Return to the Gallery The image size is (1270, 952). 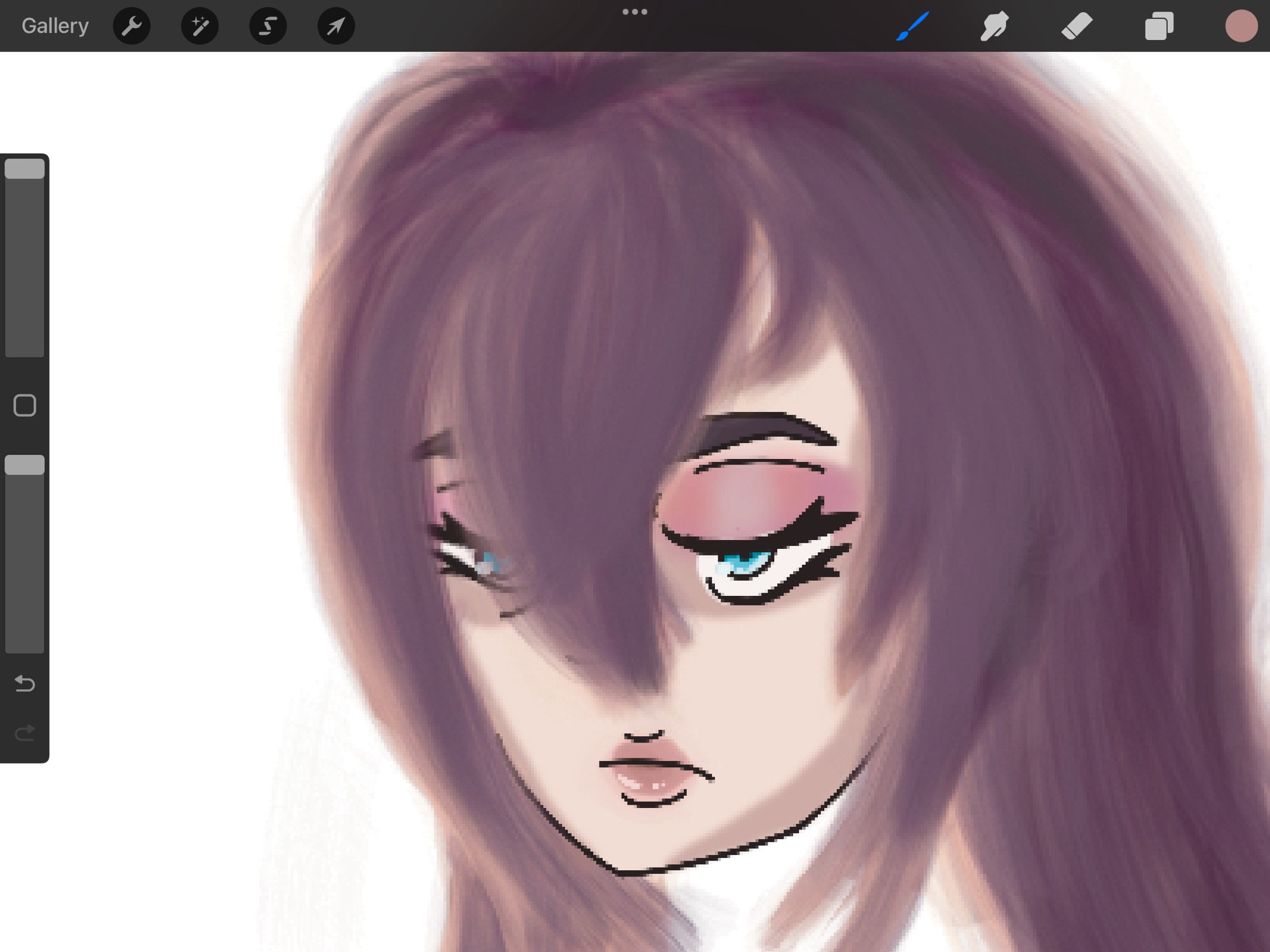click(x=55, y=26)
